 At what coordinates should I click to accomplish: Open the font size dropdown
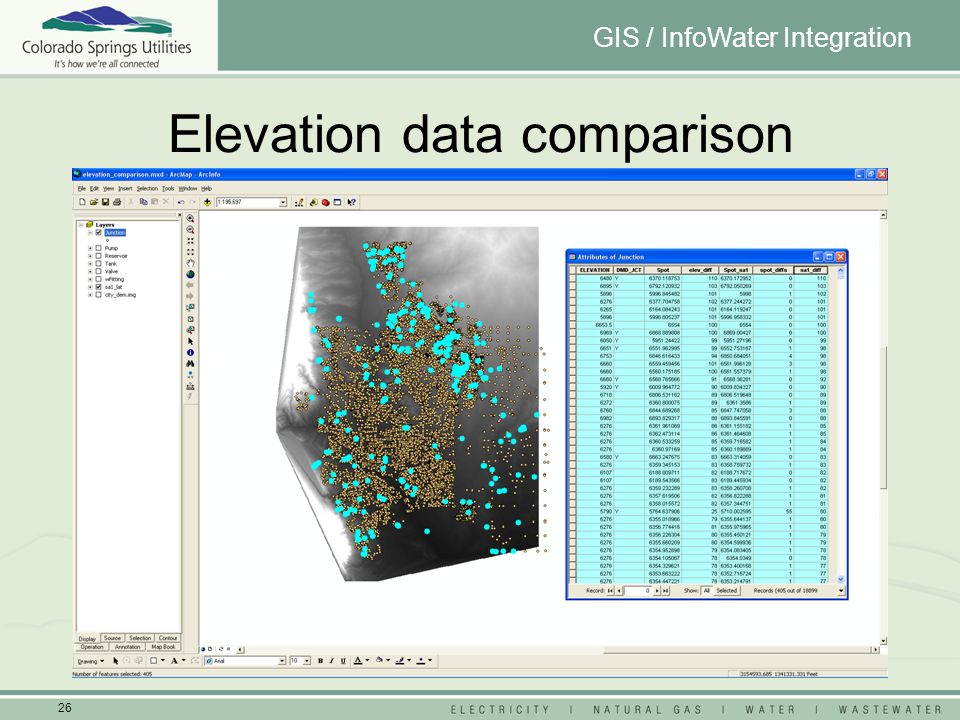coord(307,661)
